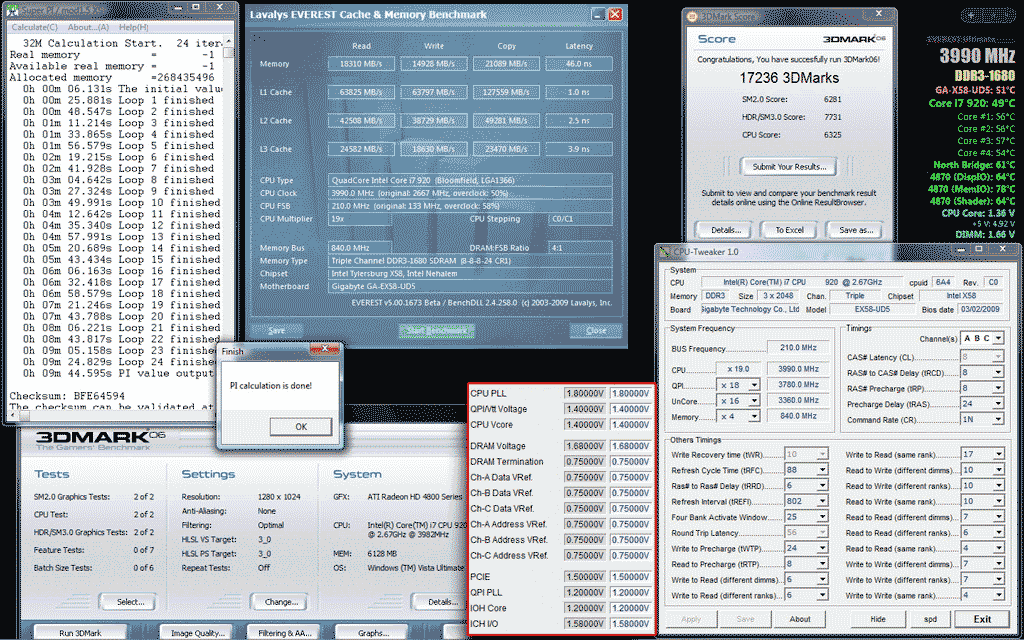Image resolution: width=1024 pixels, height=640 pixels.
Task: Click OK in the Finish dialog
Action: [x=300, y=426]
